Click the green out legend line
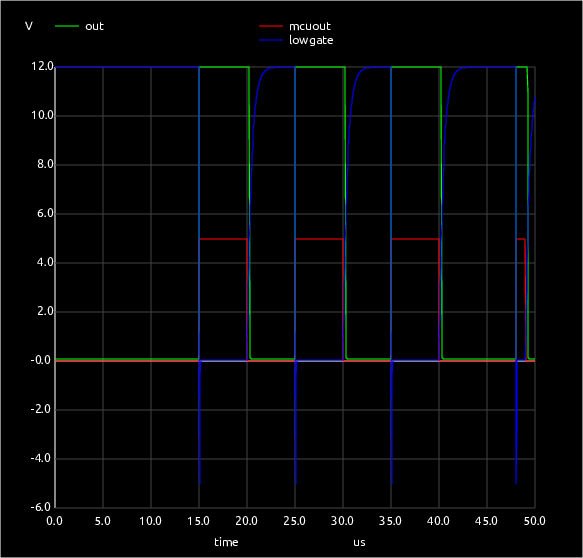This screenshot has height=558, width=583. click(67, 26)
